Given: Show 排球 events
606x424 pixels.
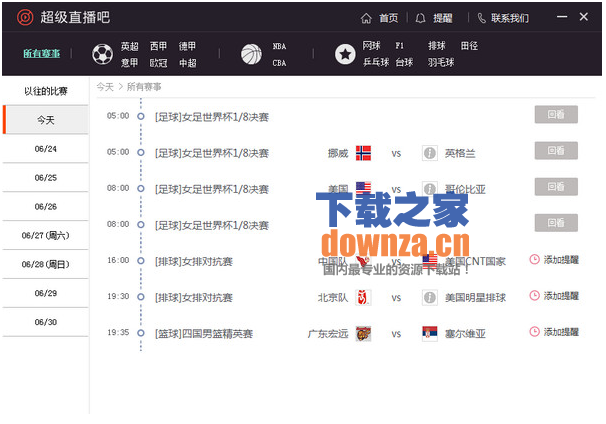Looking at the screenshot, I should [x=437, y=46].
